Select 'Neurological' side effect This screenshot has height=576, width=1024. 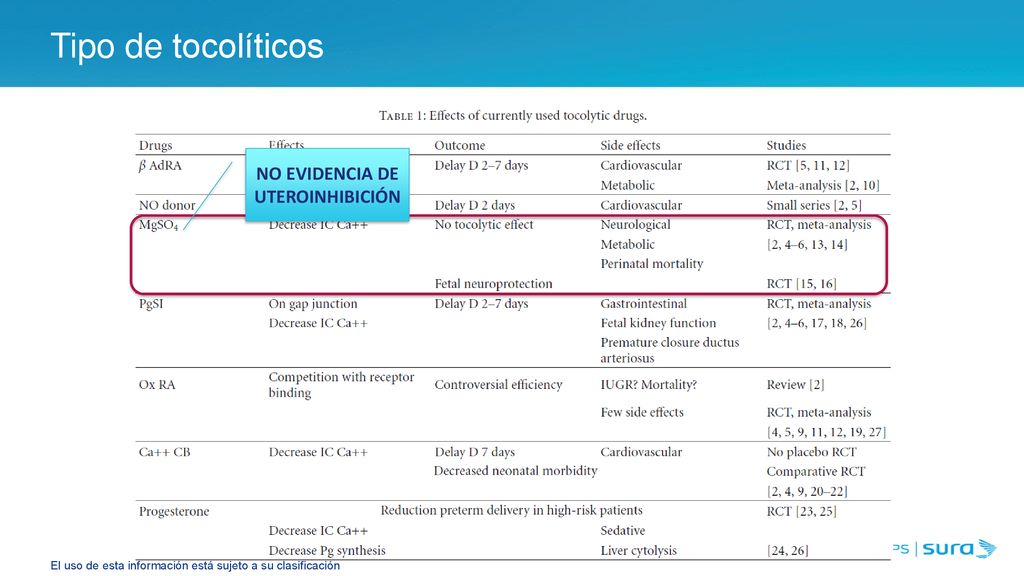click(635, 225)
